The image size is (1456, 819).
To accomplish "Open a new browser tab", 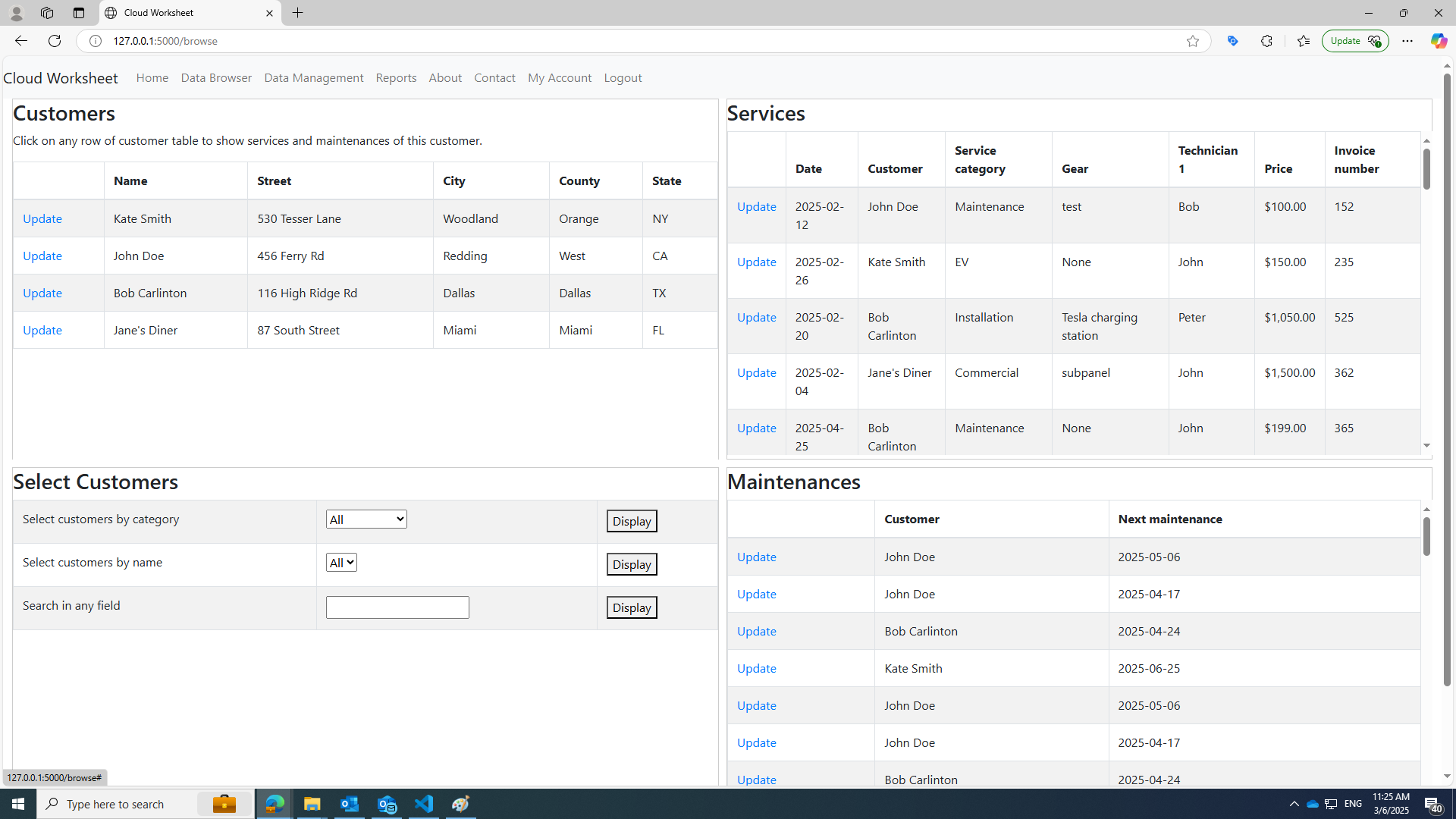I will tap(297, 13).
